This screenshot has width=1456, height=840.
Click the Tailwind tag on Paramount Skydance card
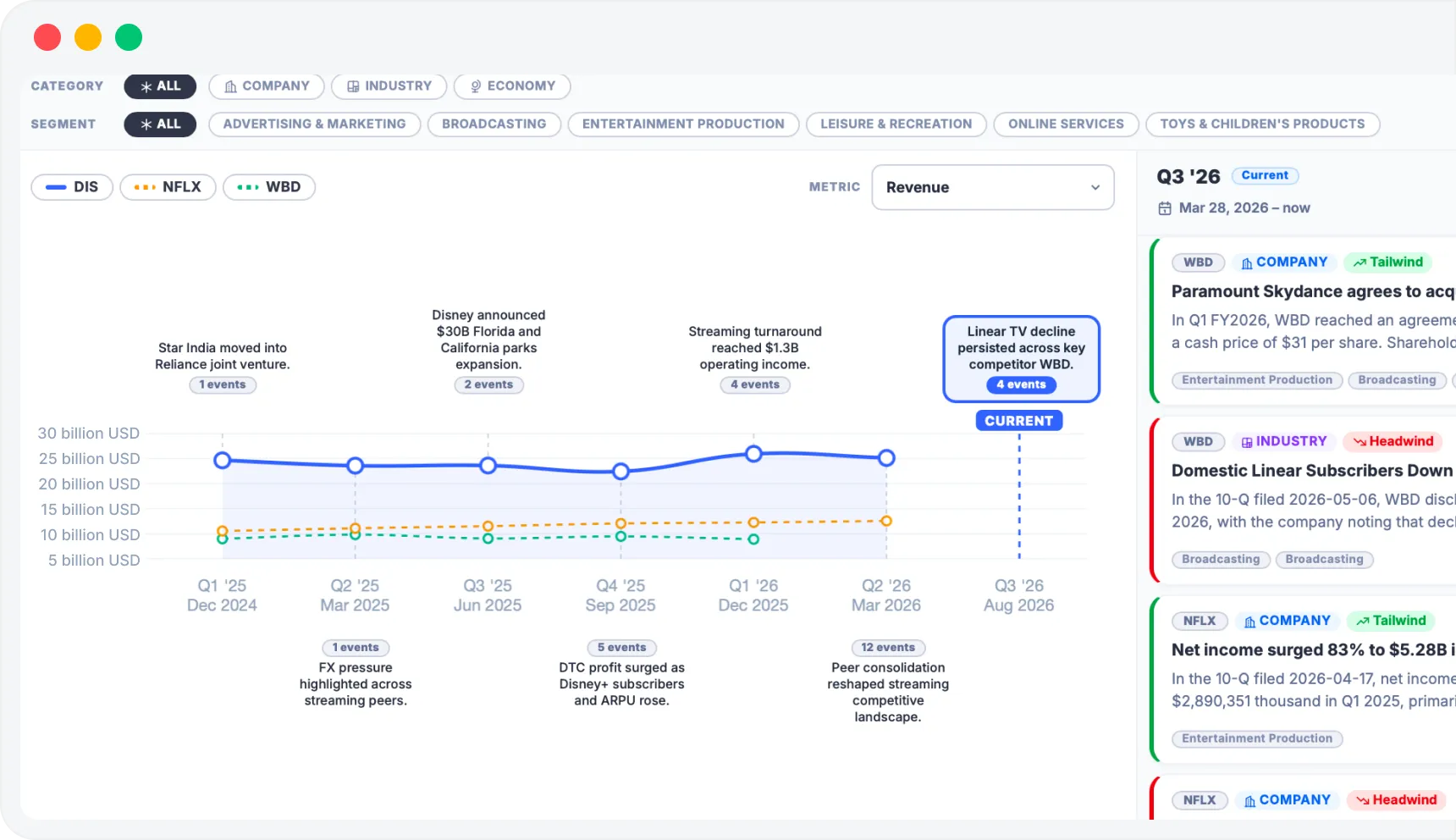1388,262
